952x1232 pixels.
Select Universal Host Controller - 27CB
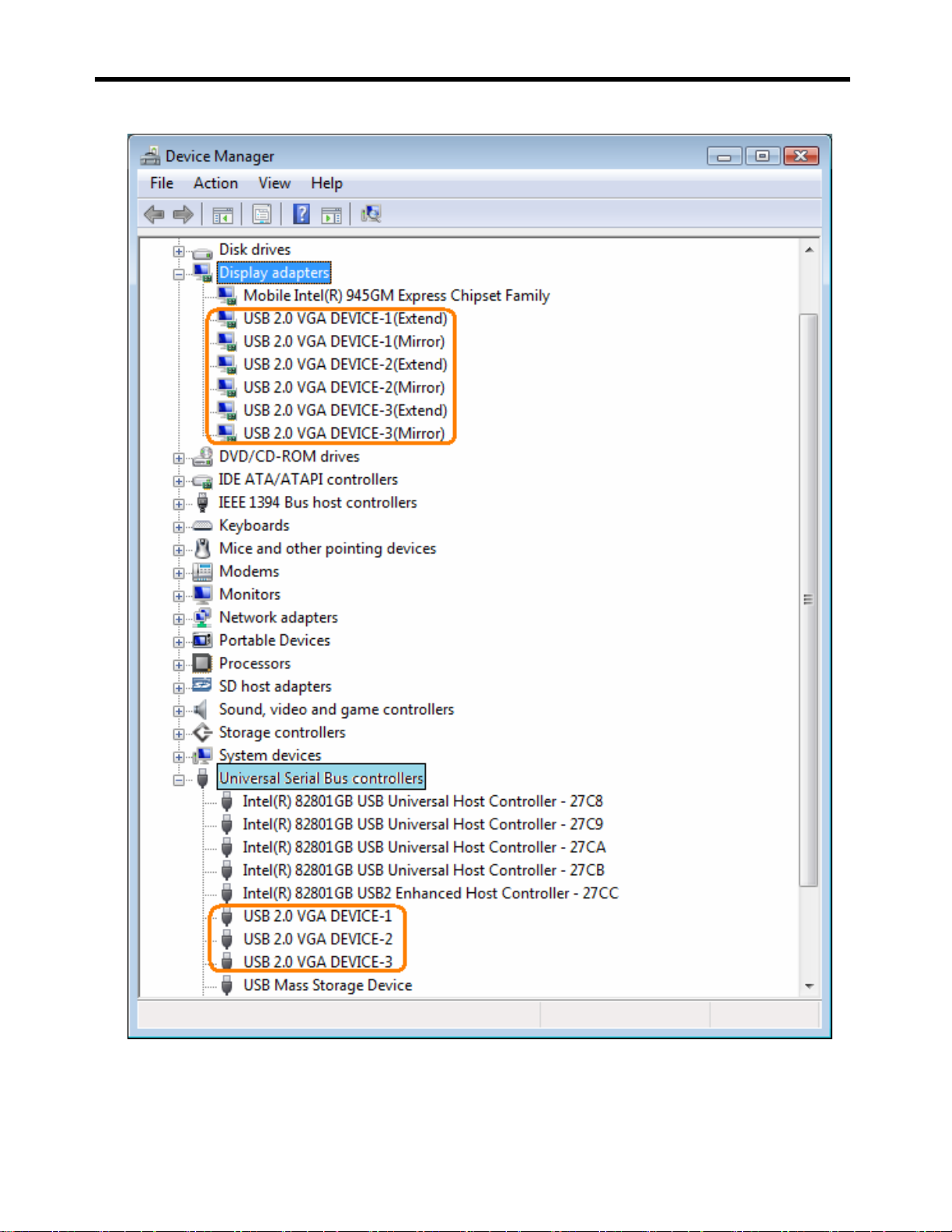click(423, 870)
